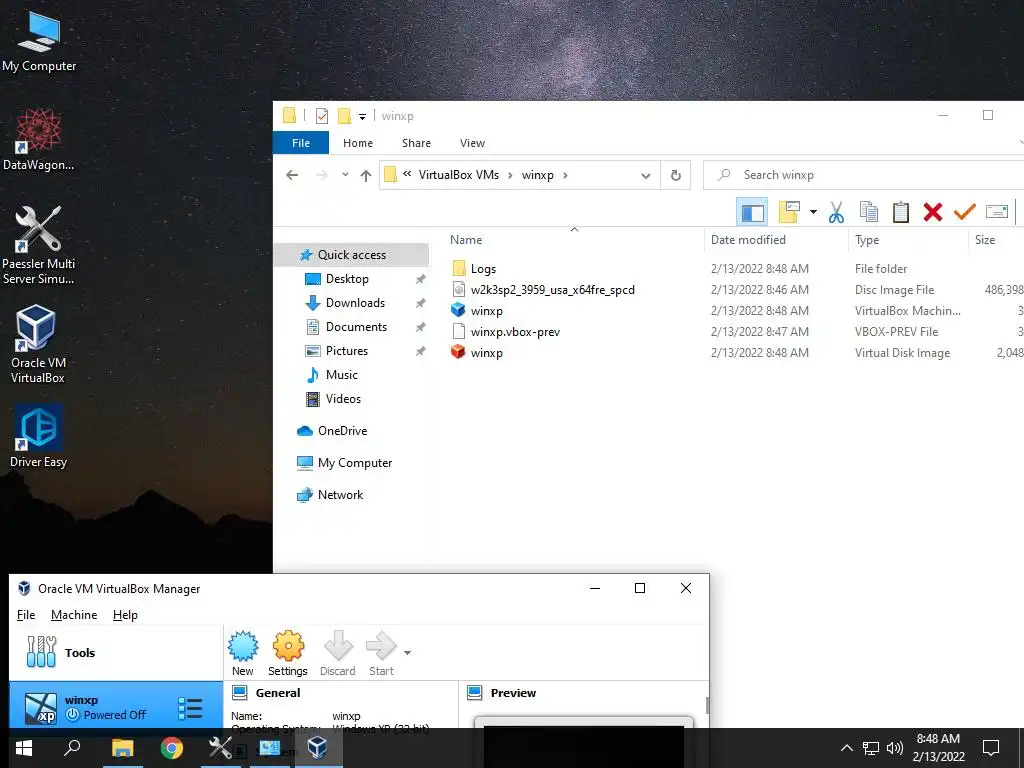Click the red X Delete icon
1024x768 pixels.
point(933,212)
